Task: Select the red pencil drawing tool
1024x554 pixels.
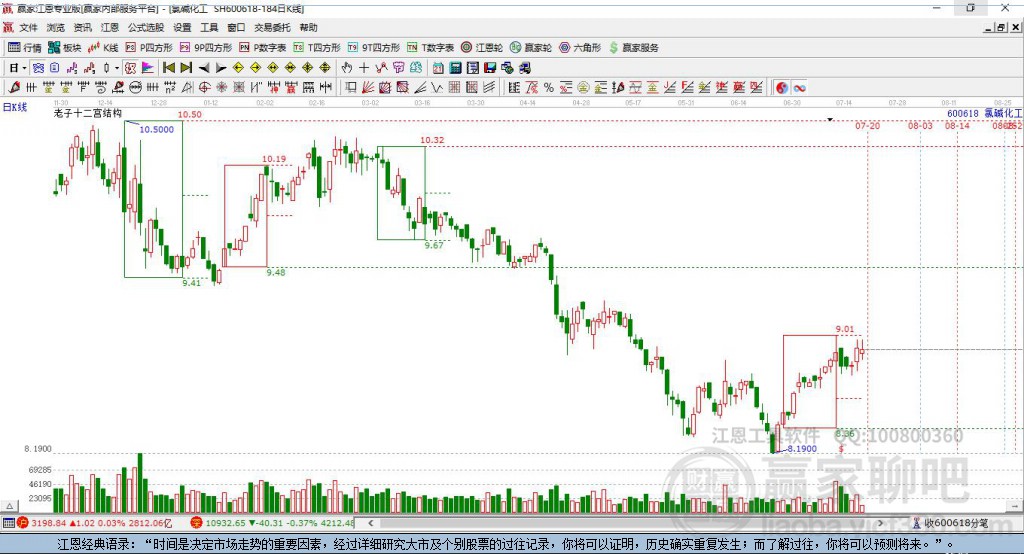Action: (x=14, y=88)
